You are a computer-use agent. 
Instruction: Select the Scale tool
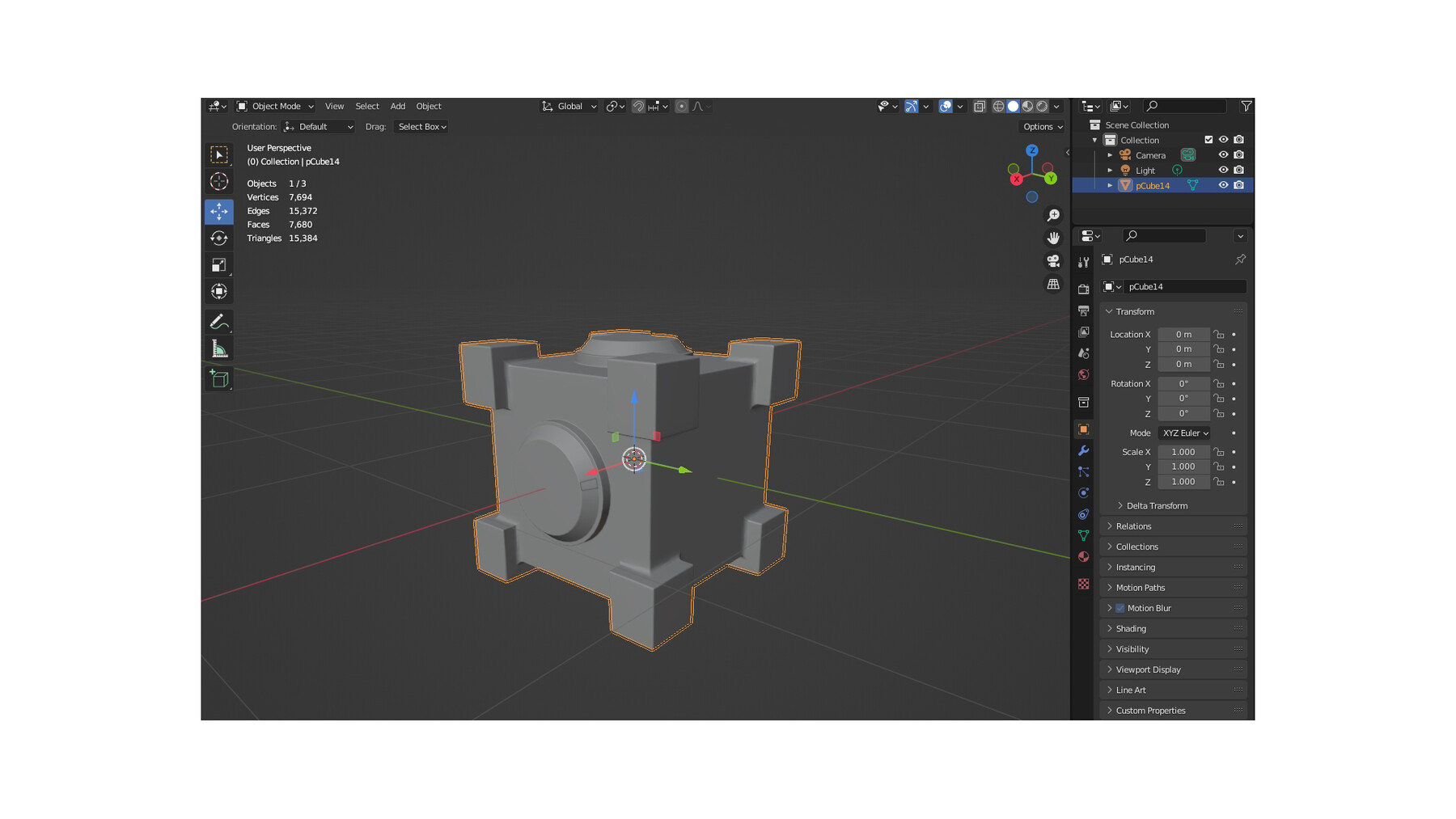click(x=218, y=265)
